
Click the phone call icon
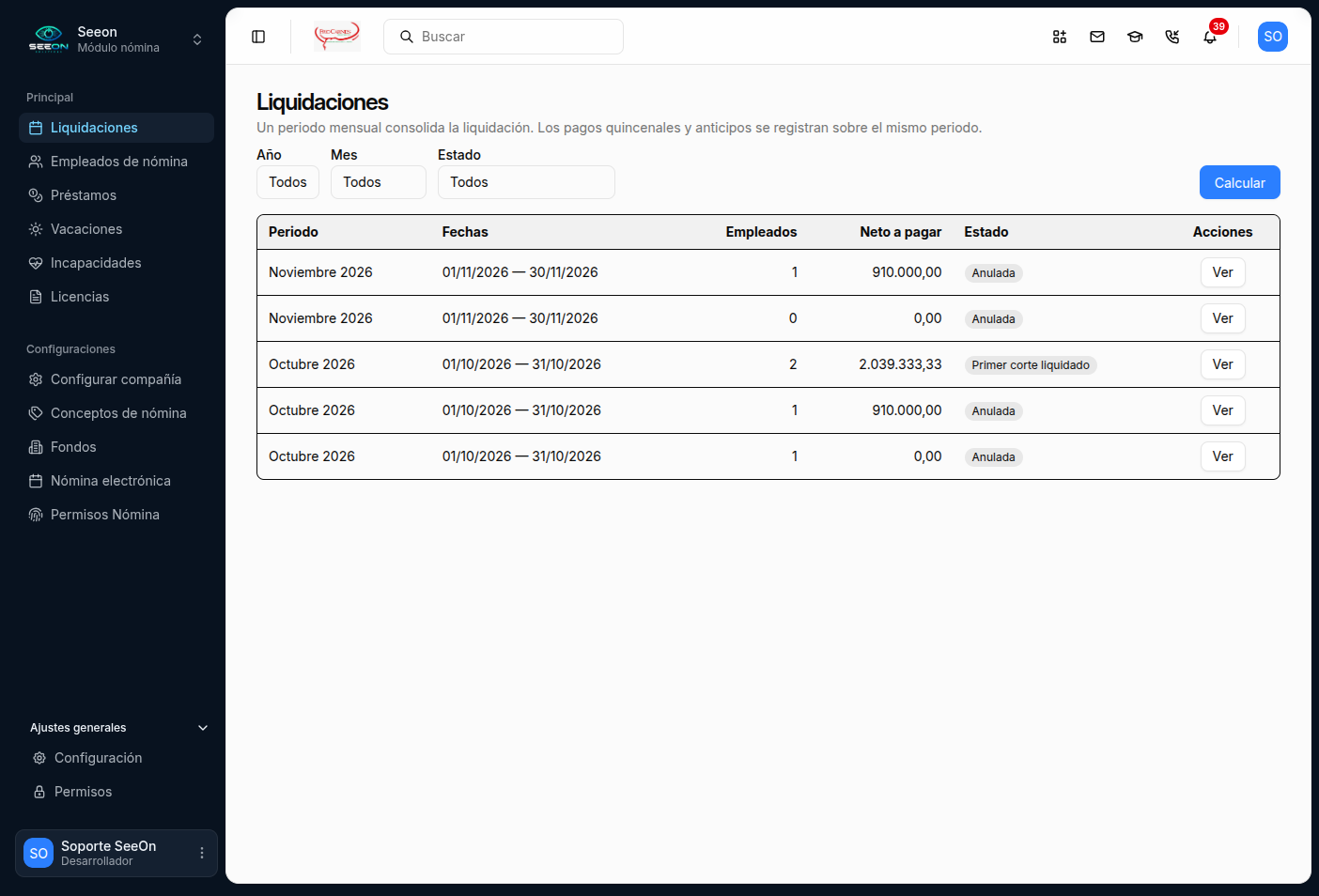(x=1172, y=37)
